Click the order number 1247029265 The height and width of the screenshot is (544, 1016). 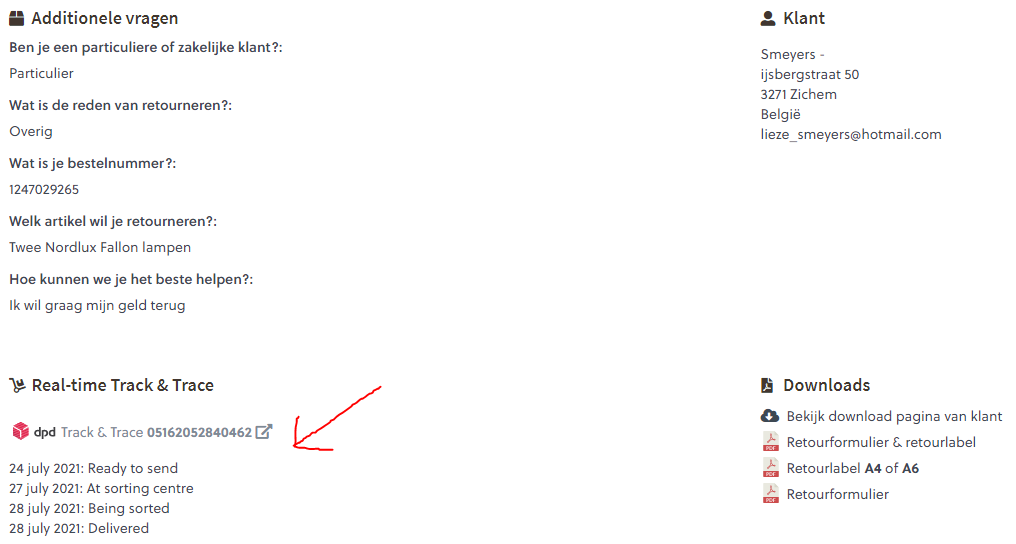pos(44,189)
